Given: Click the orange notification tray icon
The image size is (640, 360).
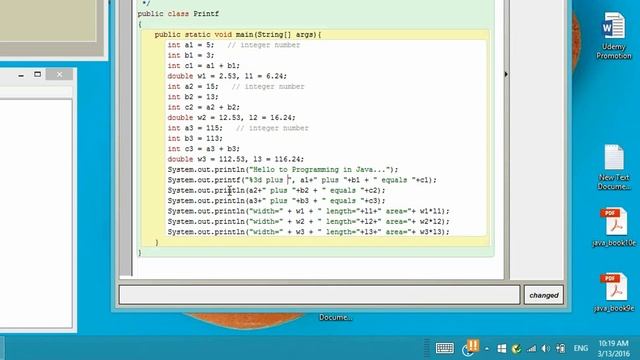Looking at the screenshot, I should [x=470, y=347].
